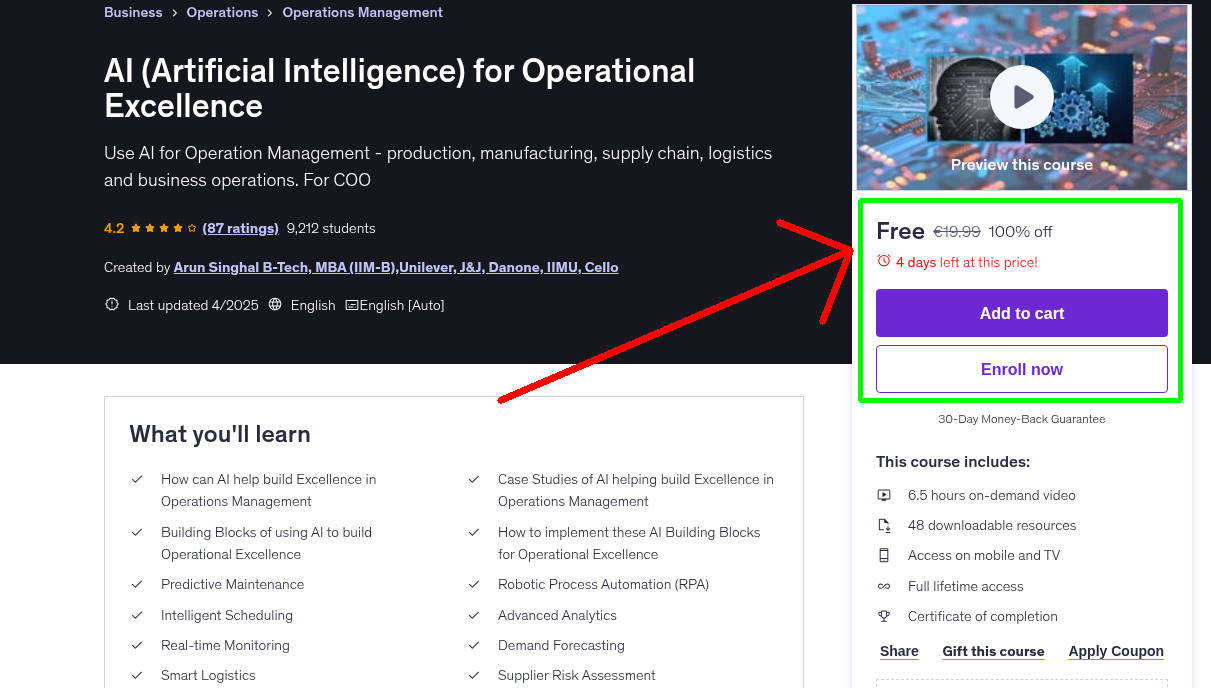Click the lifetime access infinity icon
The width and height of the screenshot is (1211, 688).
pyautogui.click(x=884, y=586)
